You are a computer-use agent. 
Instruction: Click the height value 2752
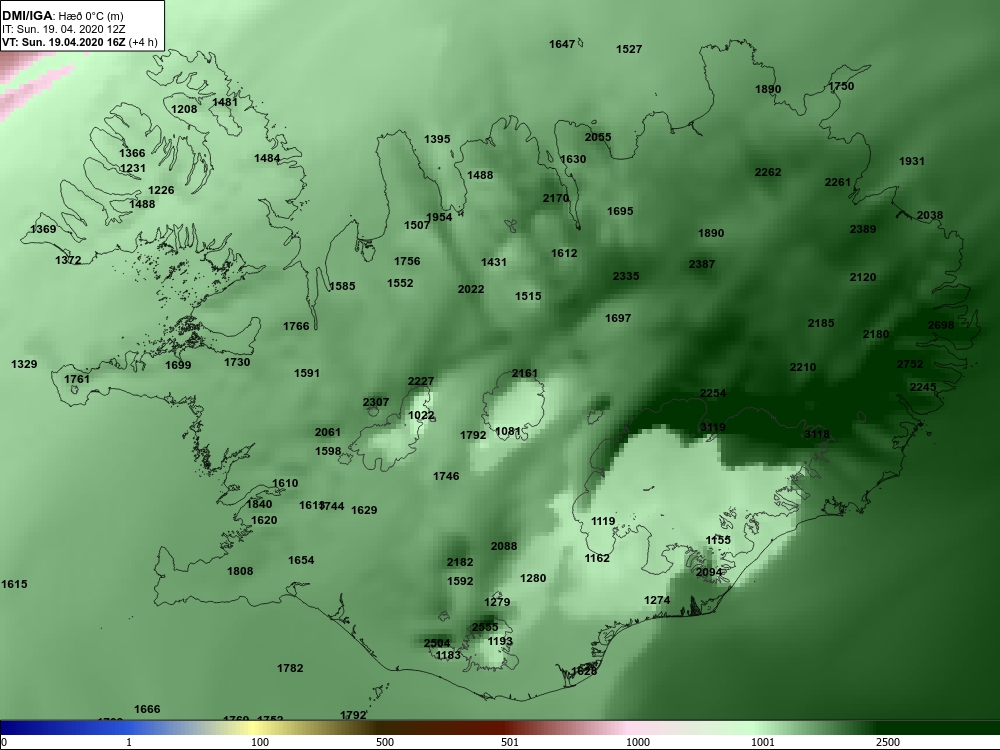[909, 364]
